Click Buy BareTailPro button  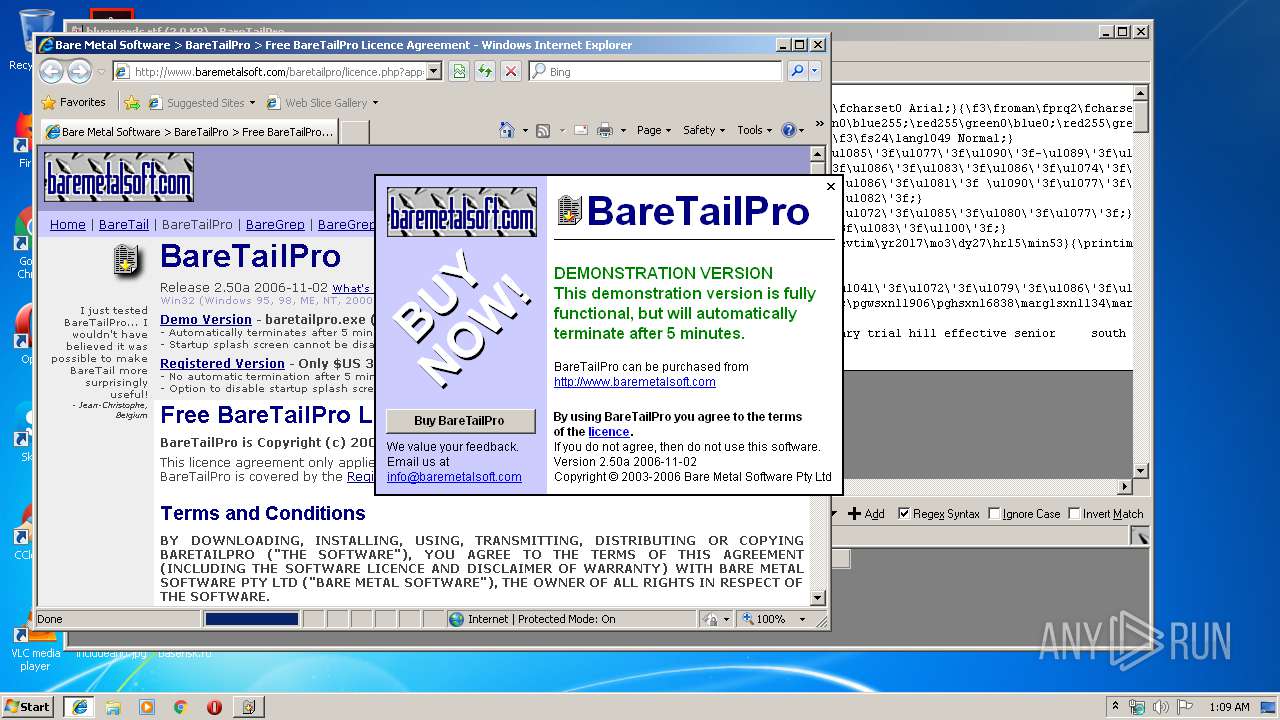coord(460,421)
